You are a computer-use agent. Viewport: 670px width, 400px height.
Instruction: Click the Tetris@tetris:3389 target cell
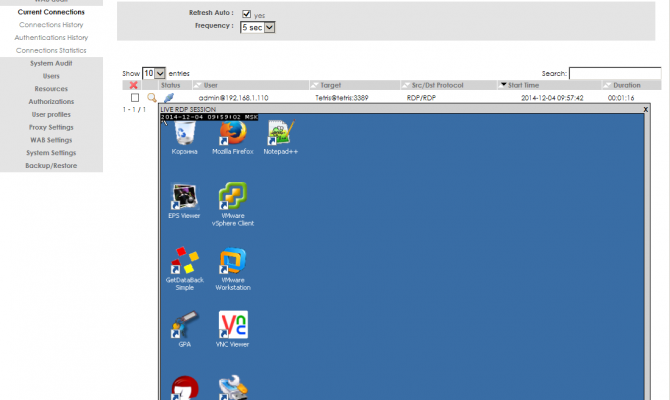click(x=342, y=98)
